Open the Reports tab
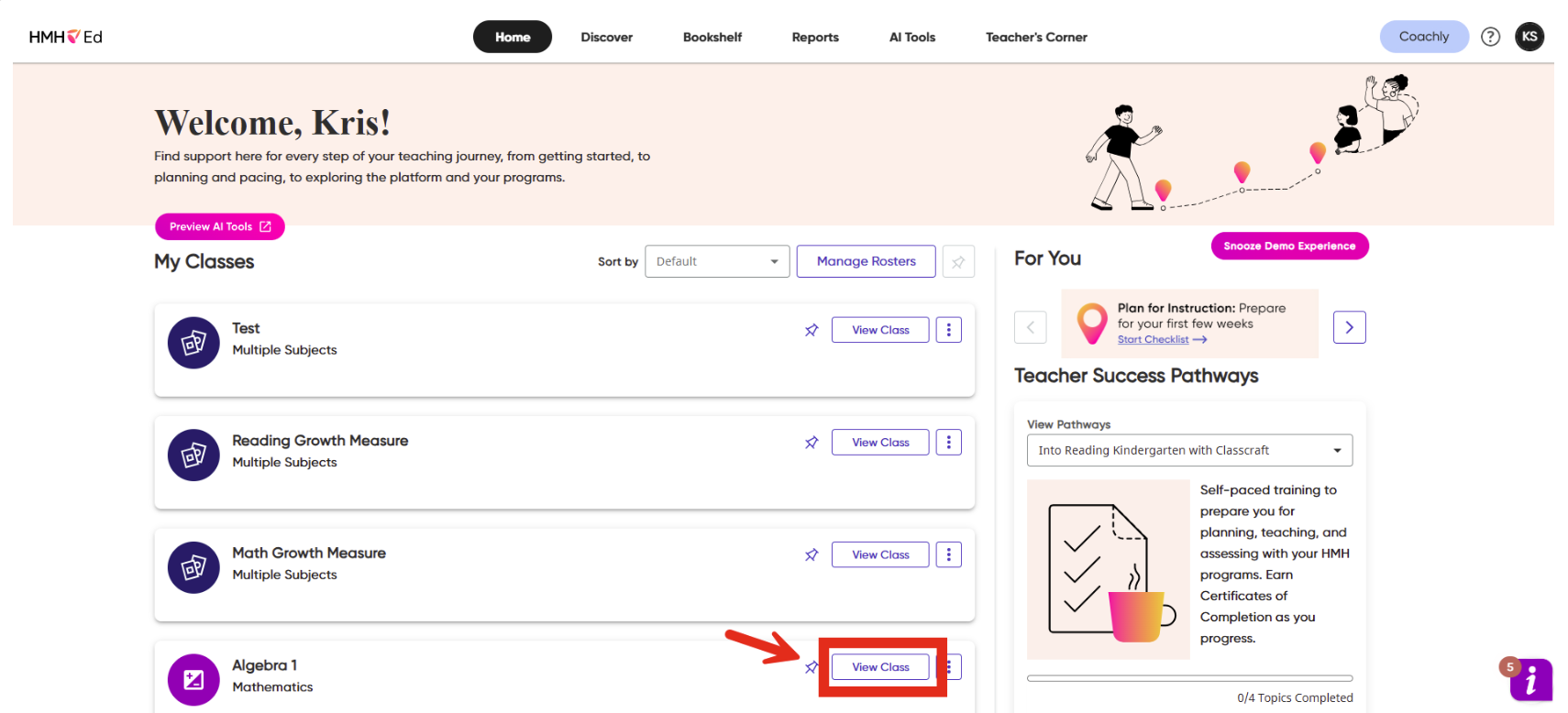The width and height of the screenshot is (1568, 713). point(815,37)
